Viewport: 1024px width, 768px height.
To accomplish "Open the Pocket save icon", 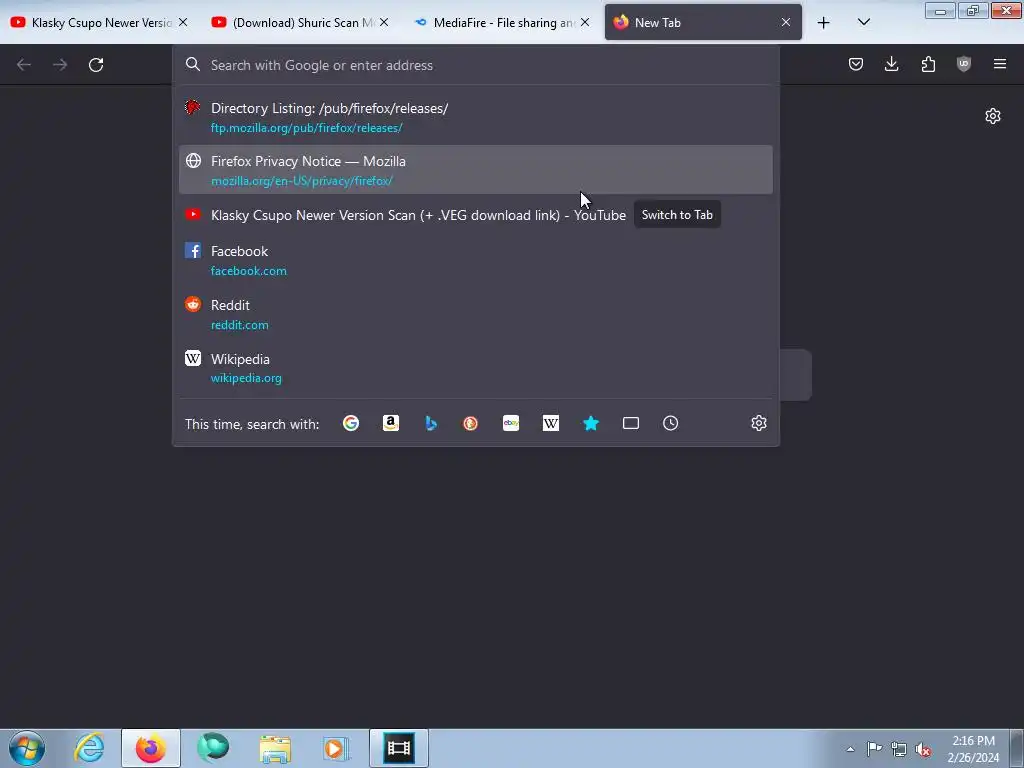I will click(856, 64).
